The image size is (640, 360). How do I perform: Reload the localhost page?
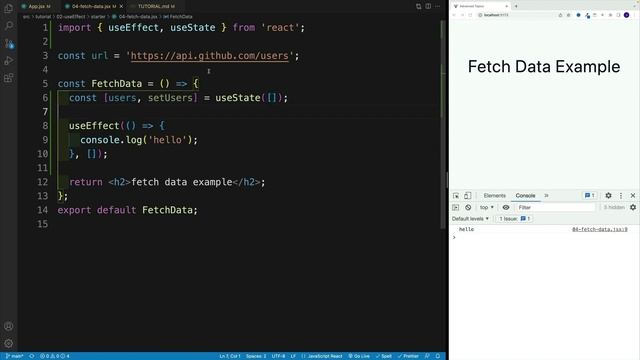470,15
